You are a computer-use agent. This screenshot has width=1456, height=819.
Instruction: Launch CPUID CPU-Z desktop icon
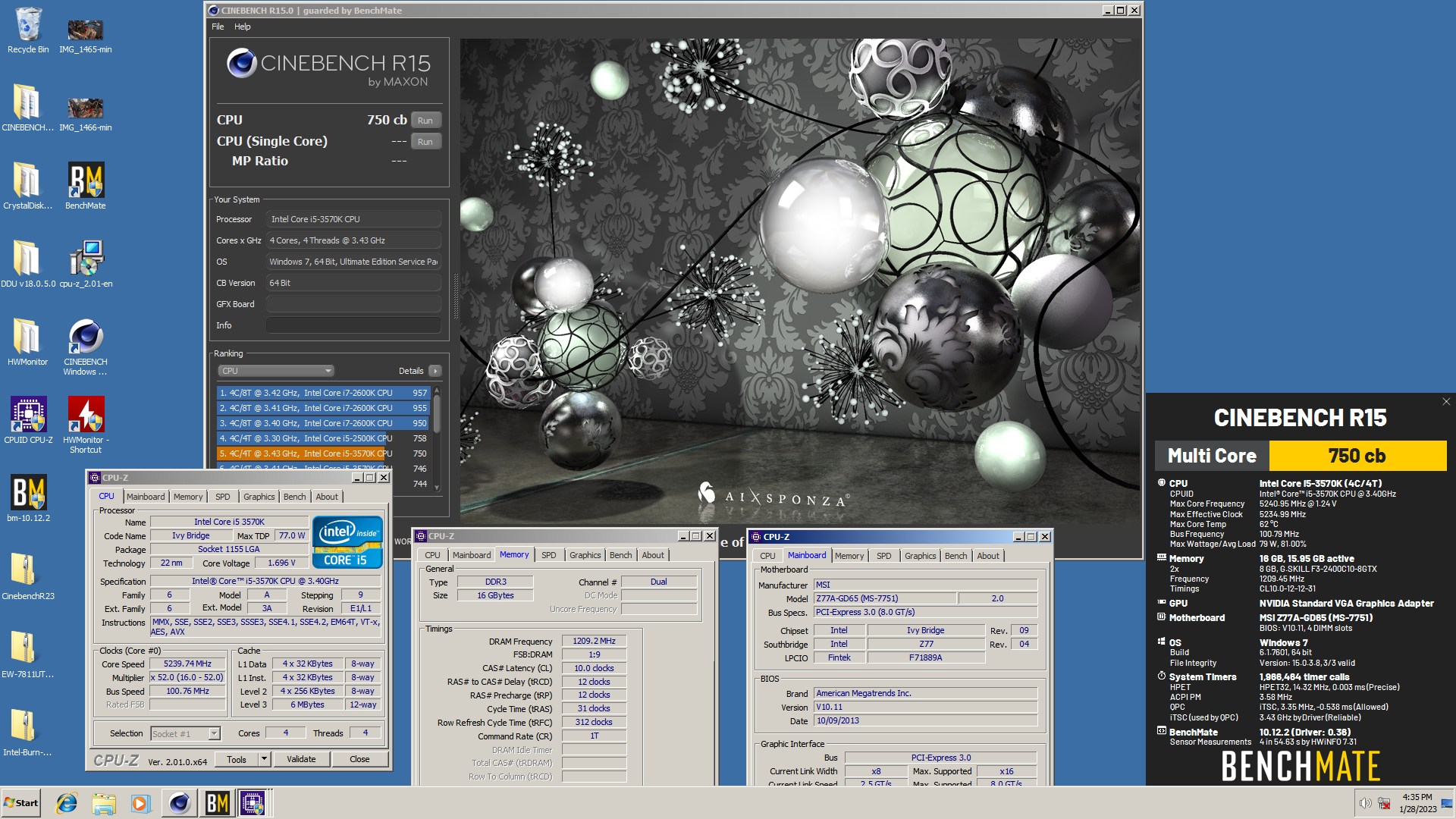click(x=28, y=421)
